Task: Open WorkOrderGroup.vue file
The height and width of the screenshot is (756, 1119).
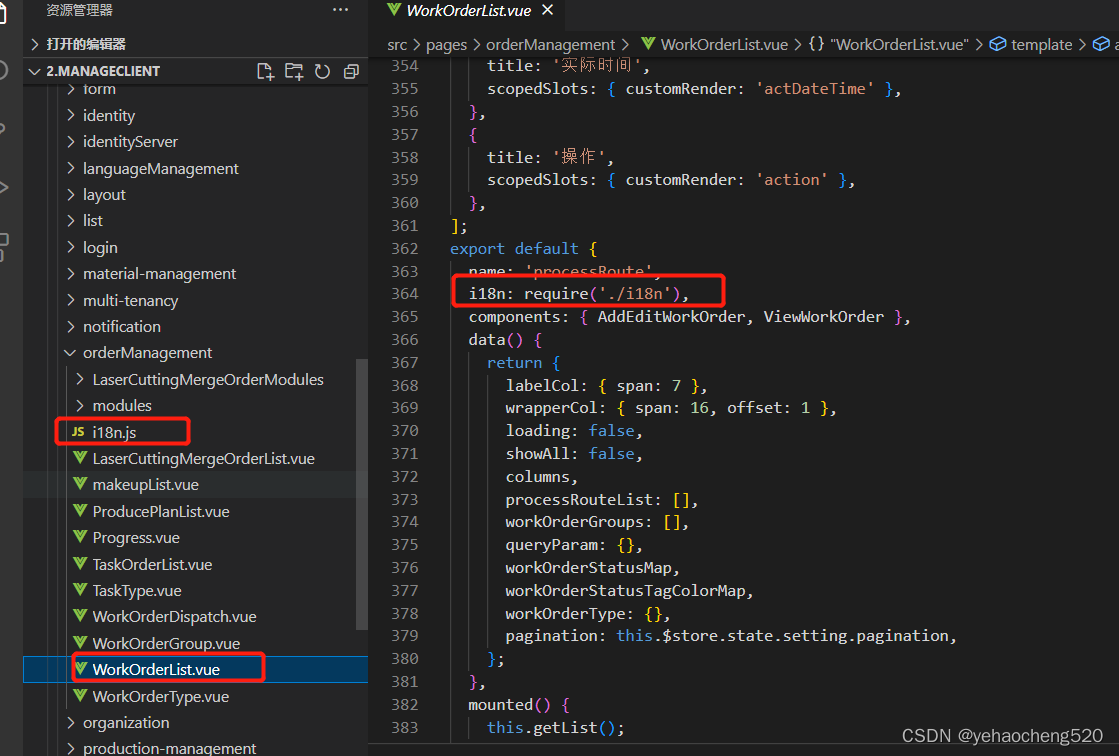Action: pos(166,643)
